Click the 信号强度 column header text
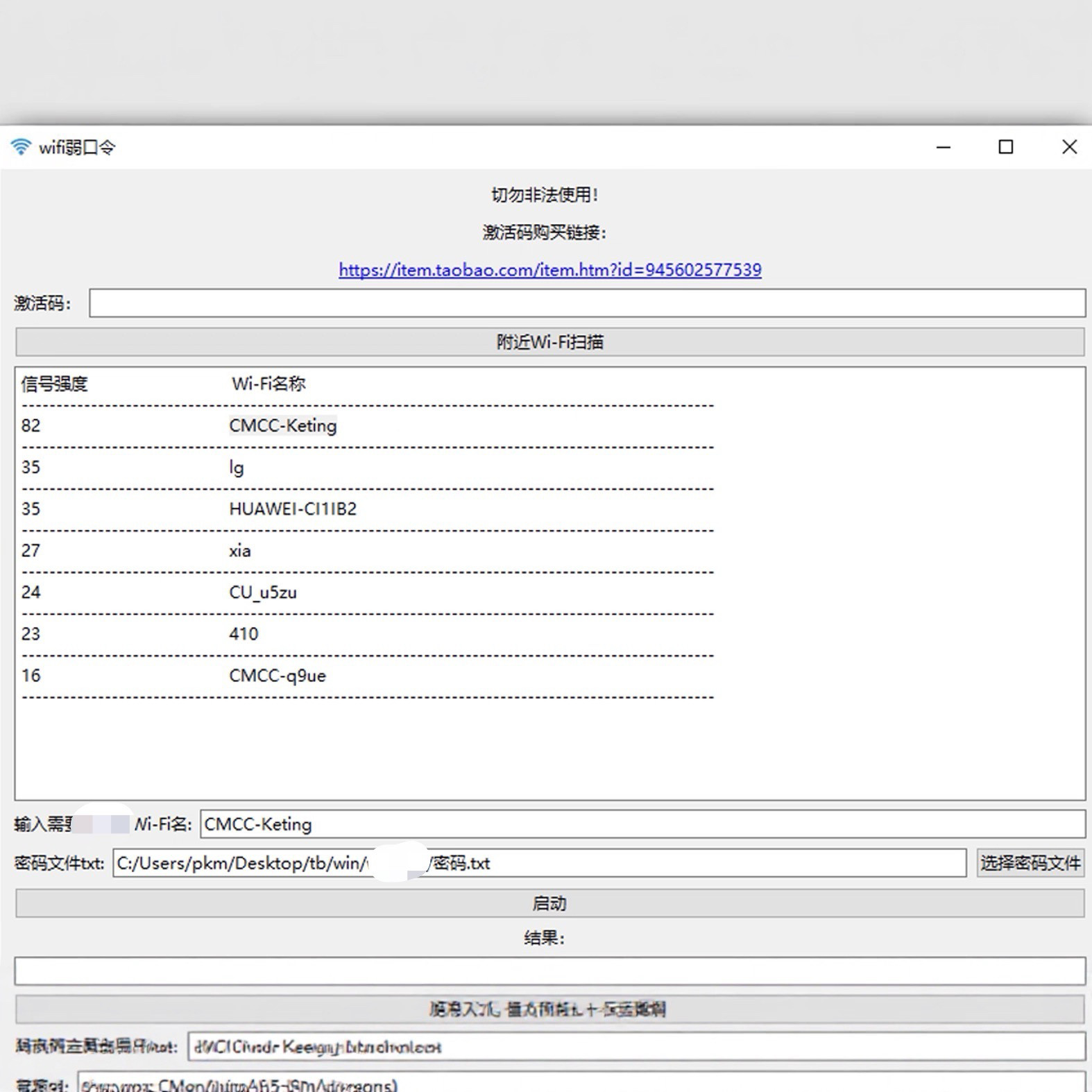Viewport: 1092px width, 1092px height. (x=55, y=384)
